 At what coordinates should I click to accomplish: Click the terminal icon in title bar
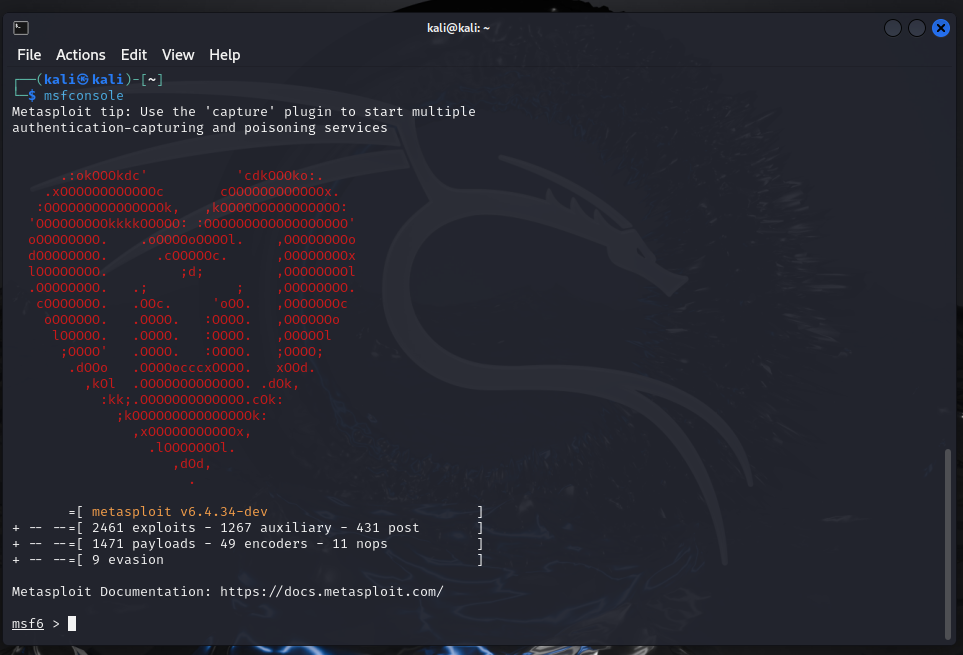click(21, 28)
